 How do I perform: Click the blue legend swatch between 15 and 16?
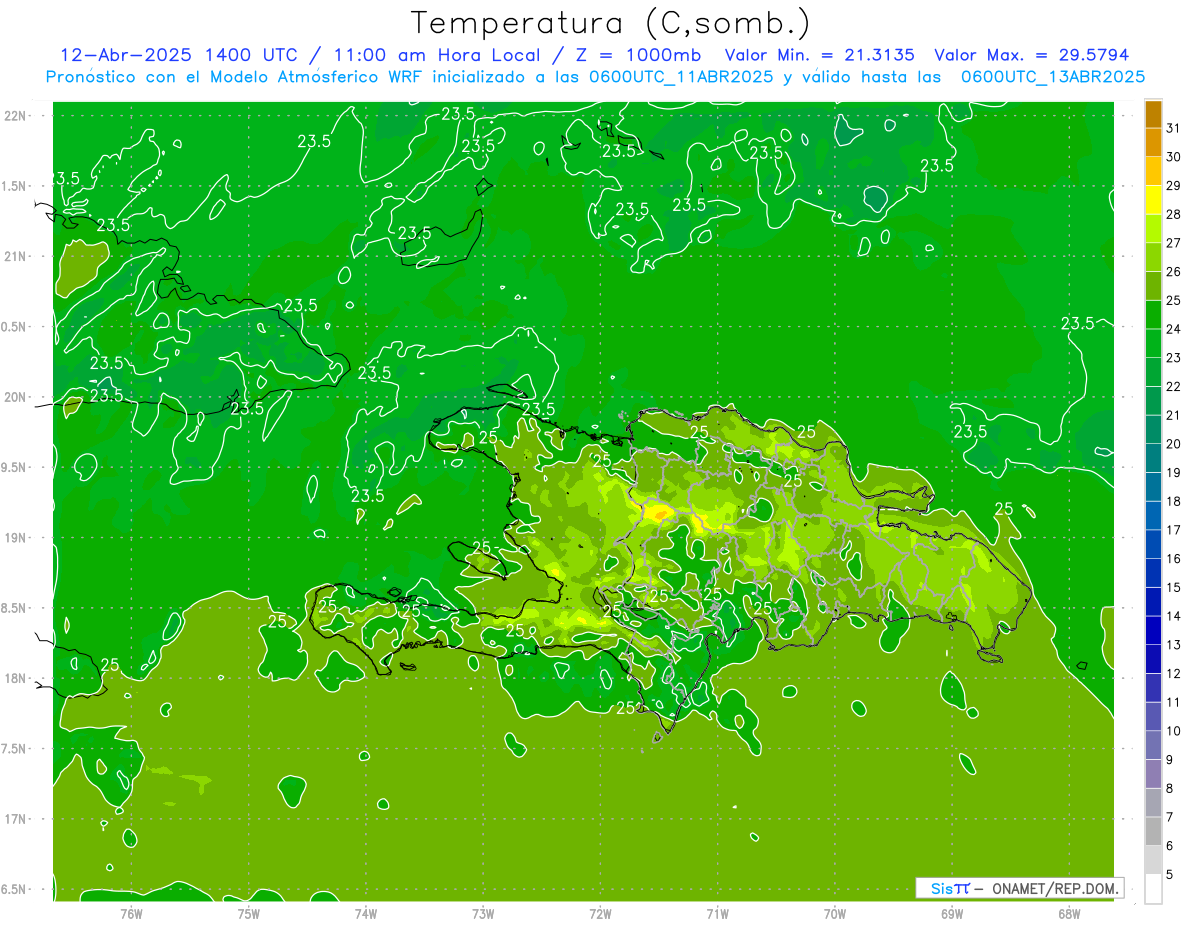click(1153, 573)
